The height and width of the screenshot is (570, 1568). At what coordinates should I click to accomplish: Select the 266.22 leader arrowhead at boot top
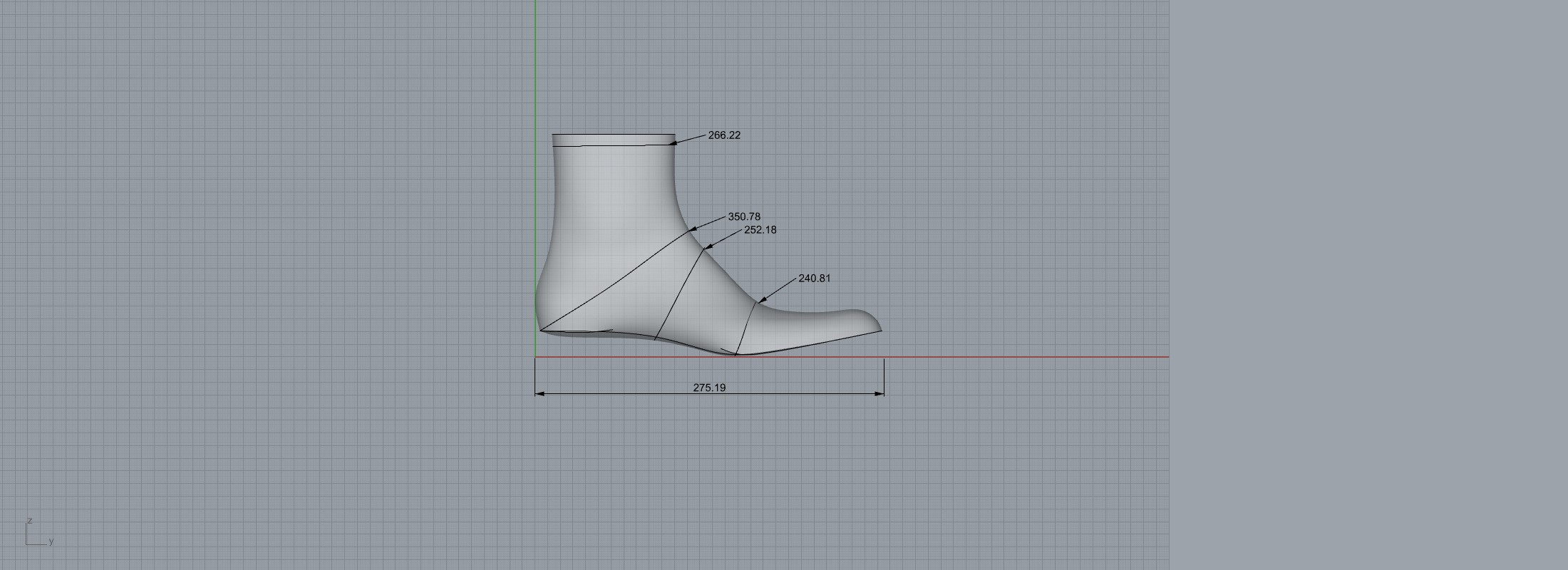[673, 143]
